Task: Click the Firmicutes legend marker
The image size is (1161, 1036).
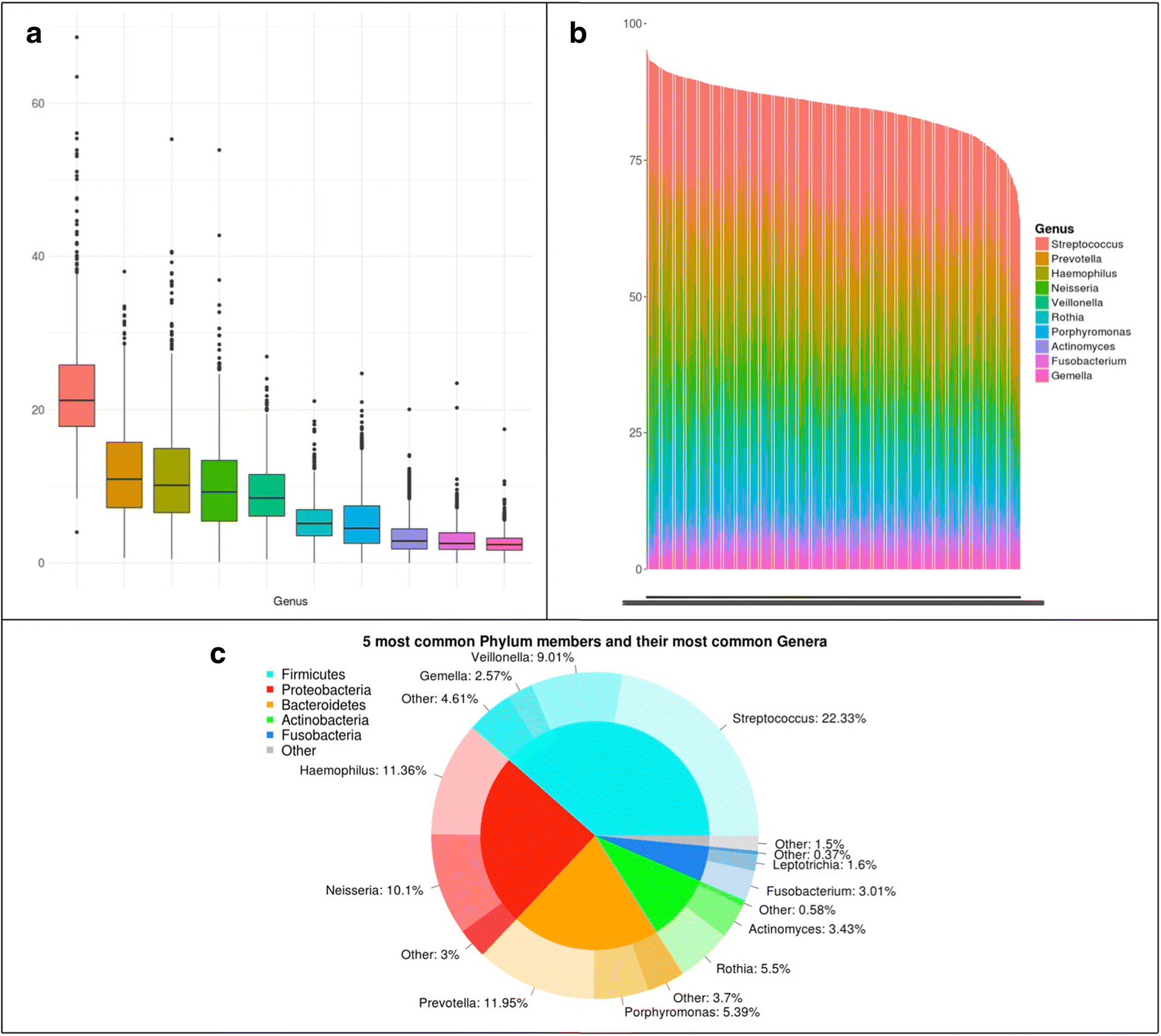Action: click(270, 675)
